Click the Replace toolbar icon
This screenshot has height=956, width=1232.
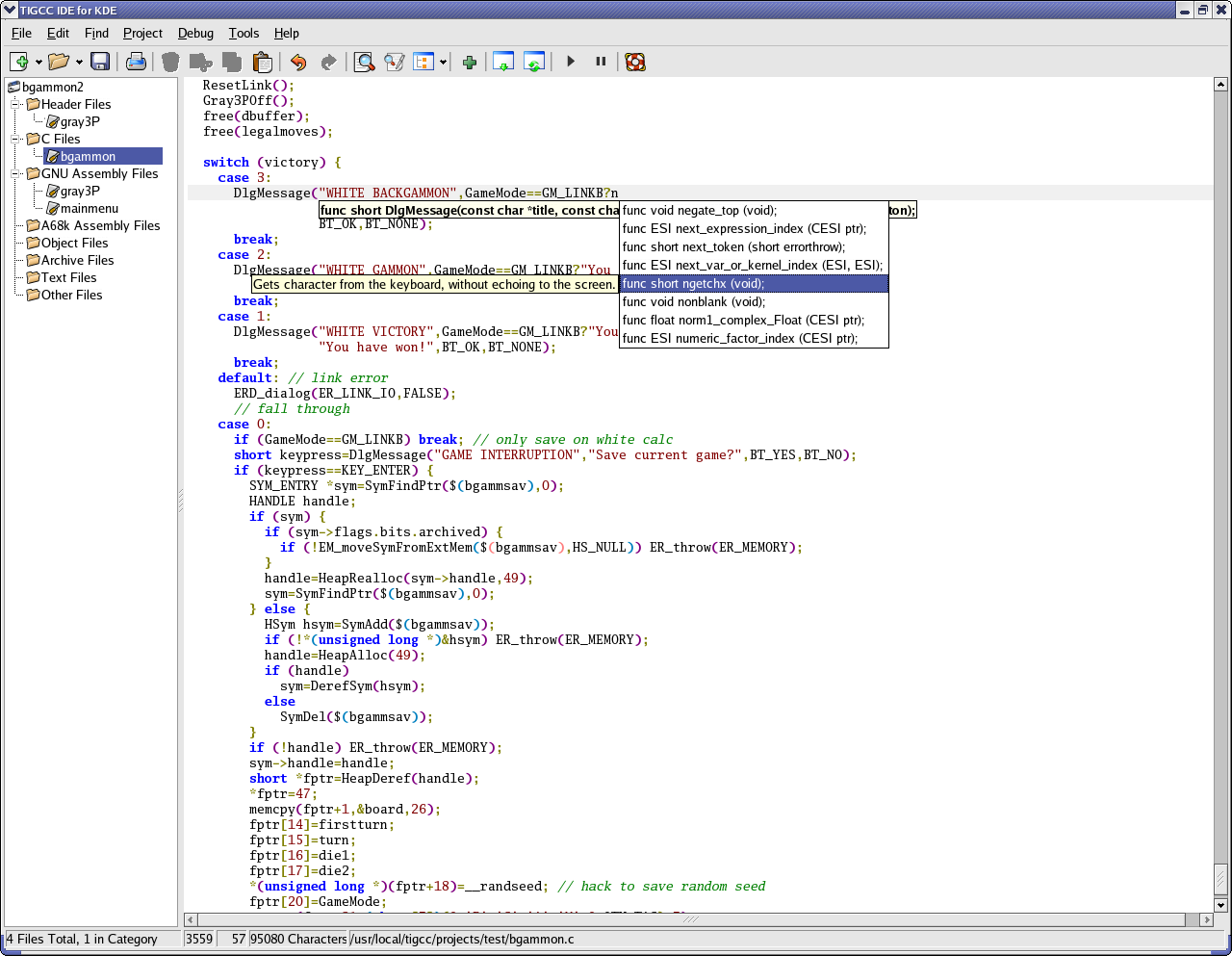(x=394, y=62)
